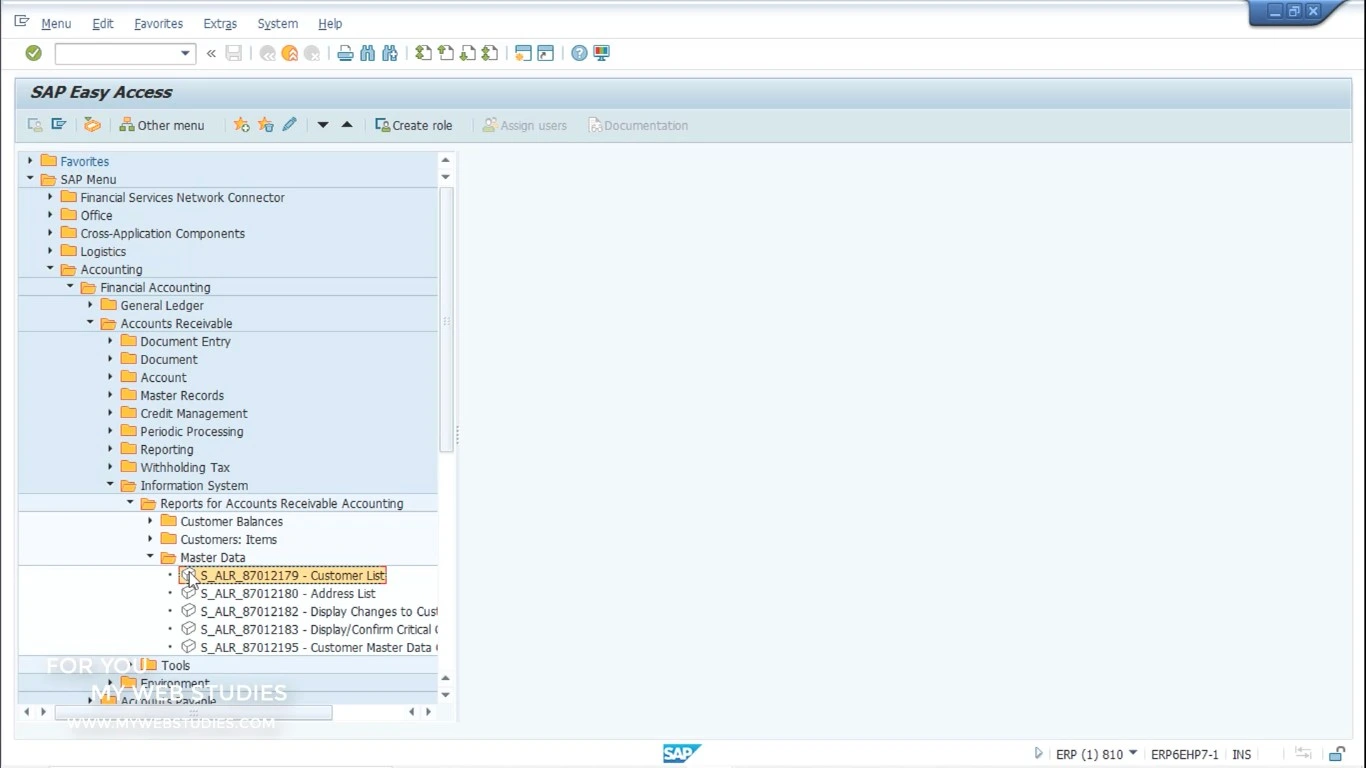Click the Find binoculars icon
This screenshot has height=768, width=1366.
(x=367, y=53)
